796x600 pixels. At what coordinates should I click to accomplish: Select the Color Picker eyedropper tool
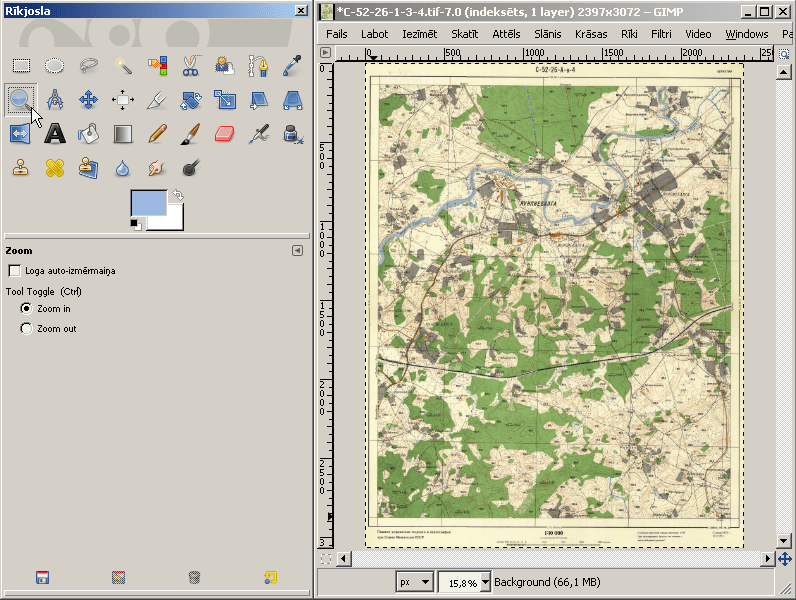pyautogui.click(x=292, y=65)
